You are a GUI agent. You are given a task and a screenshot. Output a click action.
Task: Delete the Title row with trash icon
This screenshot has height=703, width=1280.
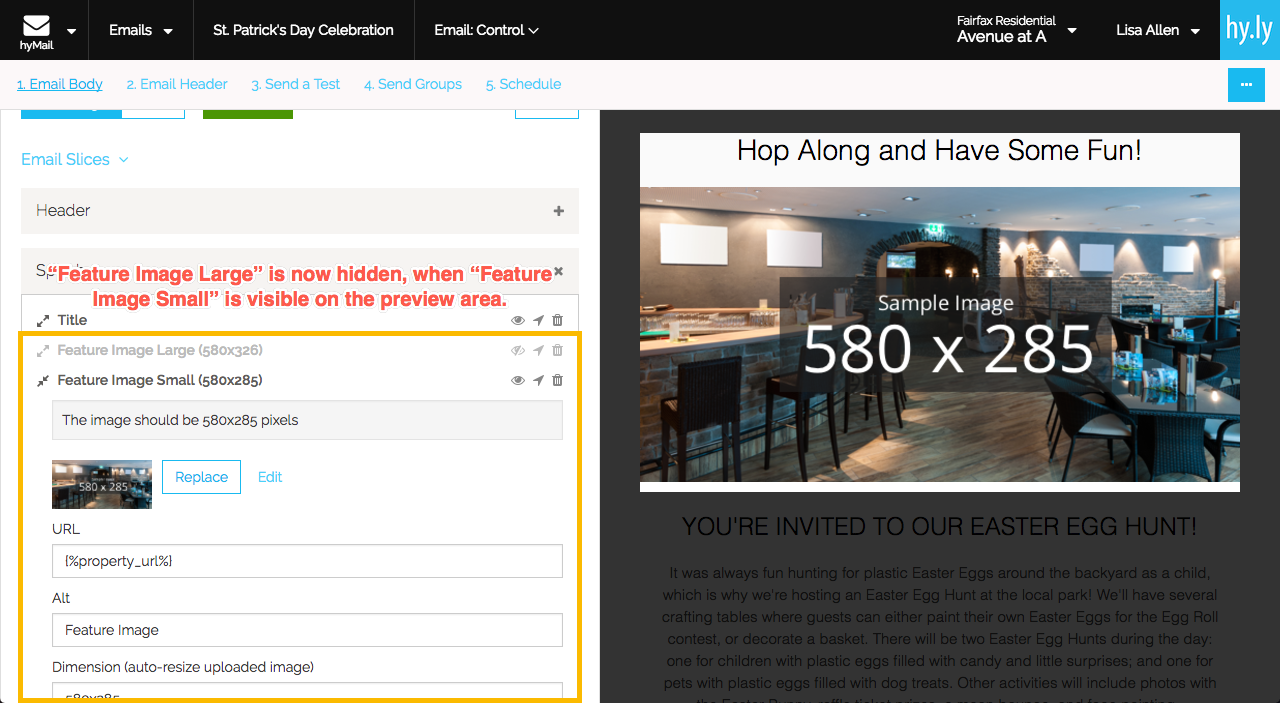pyautogui.click(x=558, y=321)
